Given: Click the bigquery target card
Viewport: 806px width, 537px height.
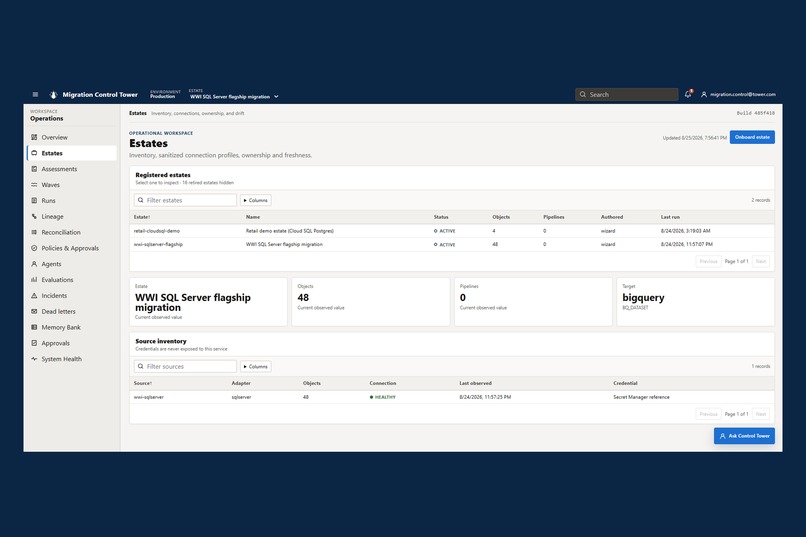Looking at the screenshot, I should [695, 302].
